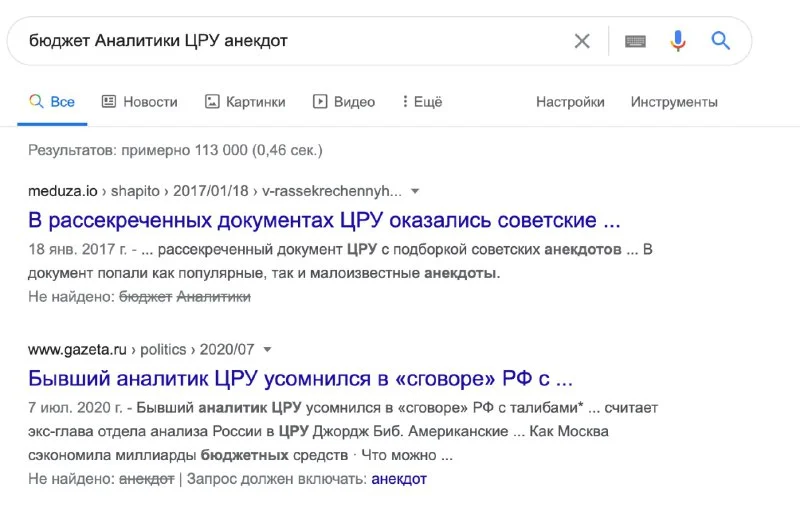Clear the search query with the X icon
The width and height of the screenshot is (800, 515).
click(x=582, y=41)
